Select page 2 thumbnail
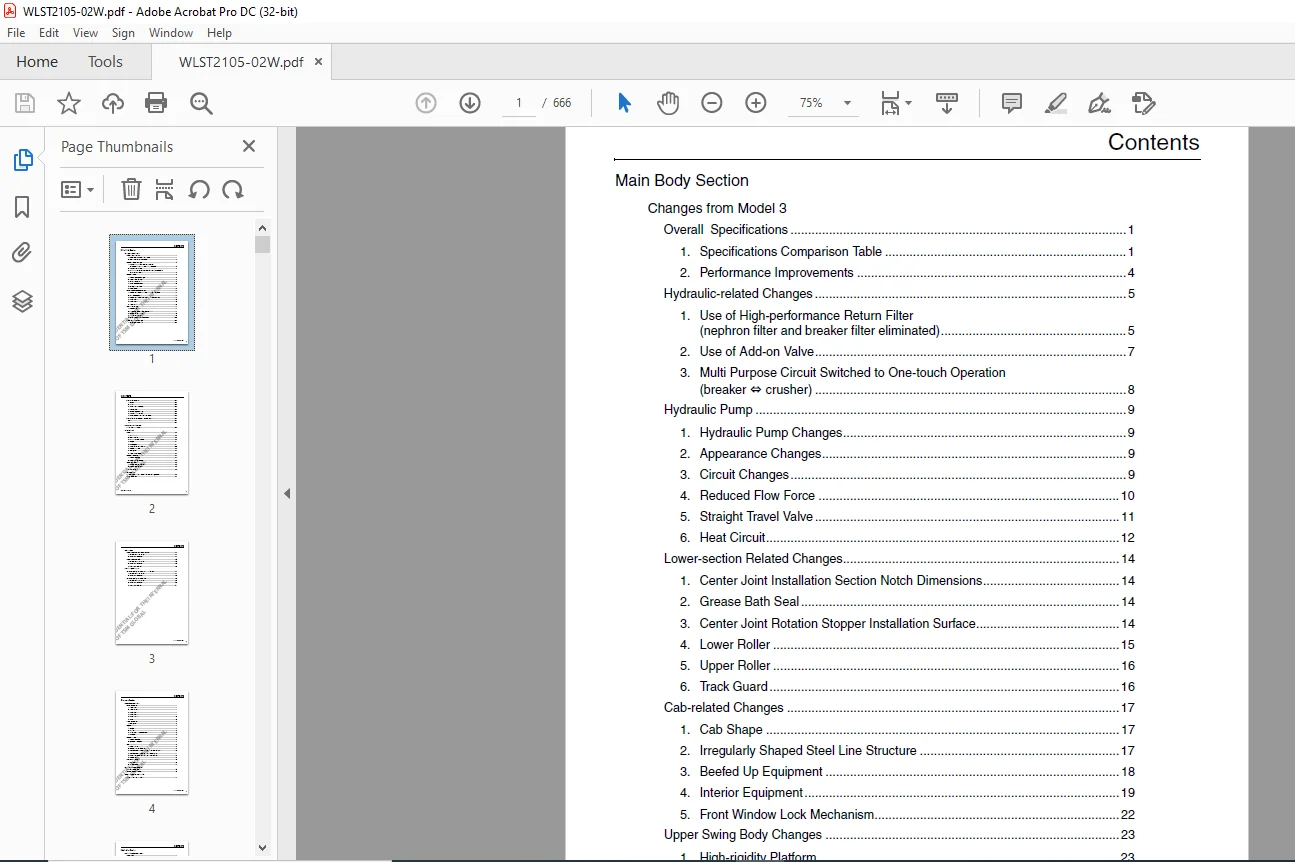 tap(152, 443)
